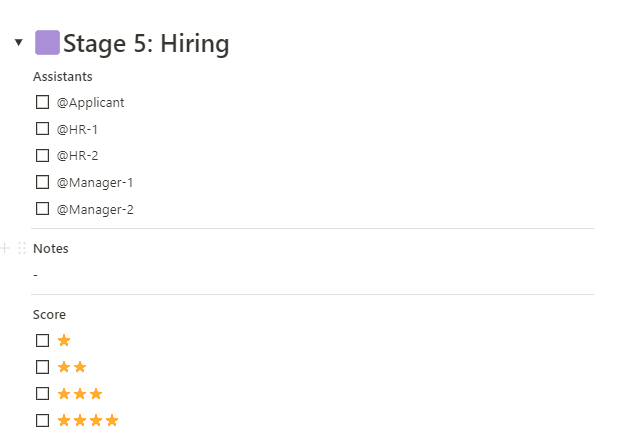Enable the @Manager-1 checkbox
The height and width of the screenshot is (442, 626).
click(x=43, y=182)
